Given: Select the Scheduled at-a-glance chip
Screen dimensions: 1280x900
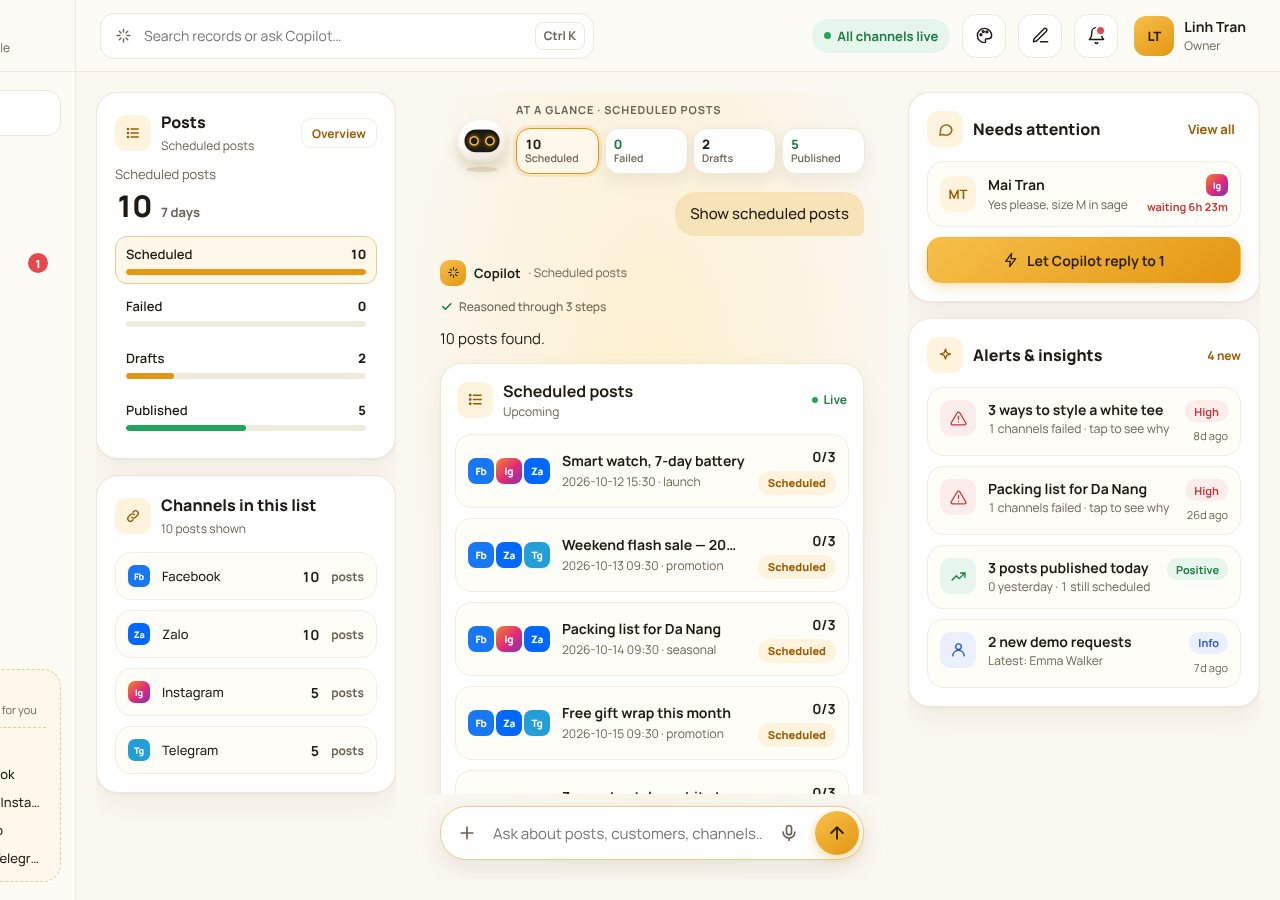Looking at the screenshot, I should point(557,151).
